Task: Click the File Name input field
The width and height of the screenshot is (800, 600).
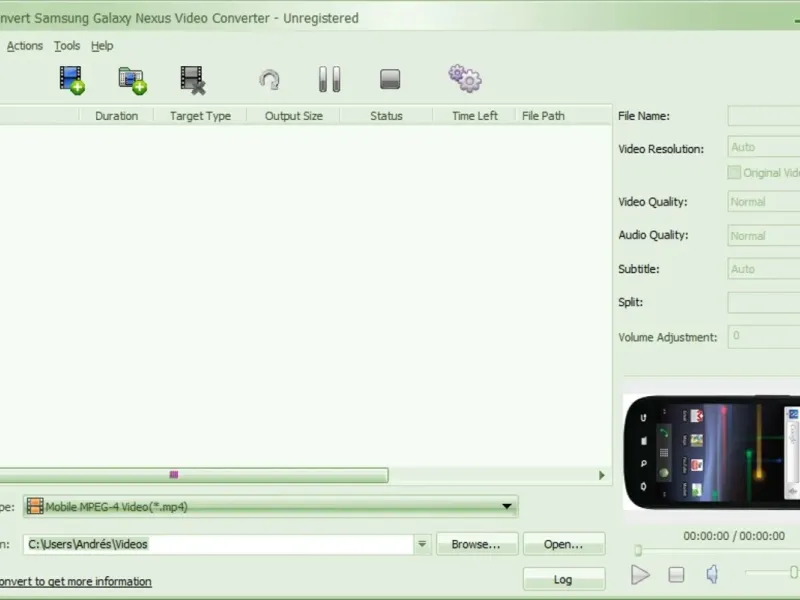Action: pyautogui.click(x=764, y=116)
